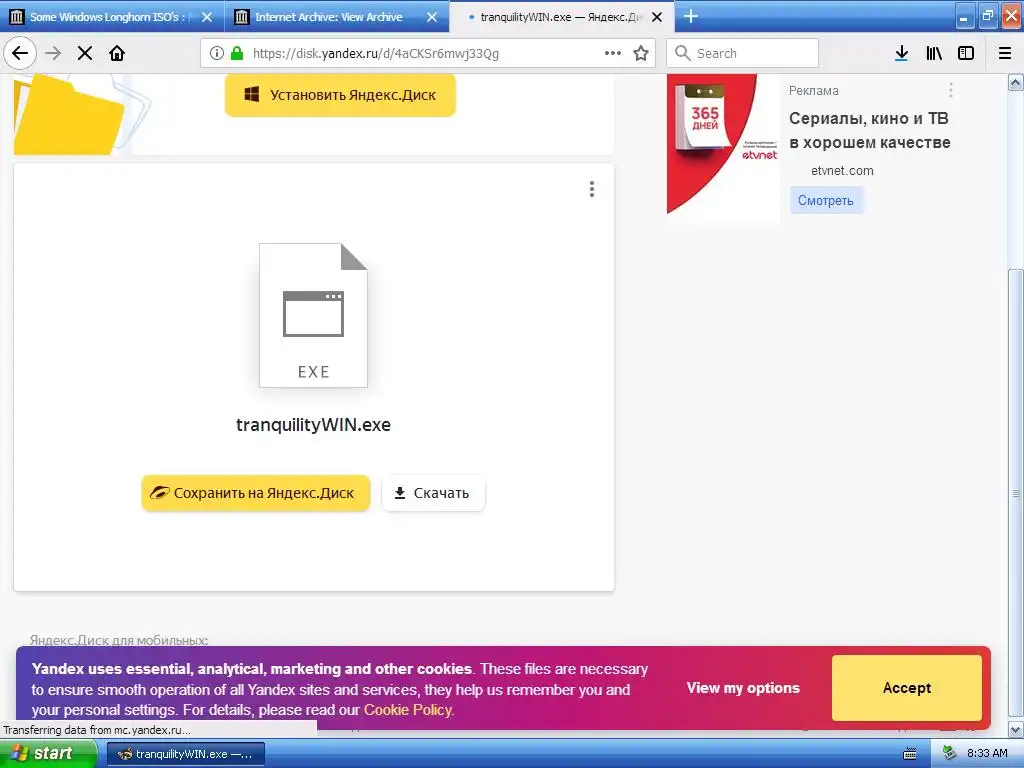Close the tranquilityWIN.exe Yandex tab
Viewport: 1024px width, 768px height.
point(657,17)
